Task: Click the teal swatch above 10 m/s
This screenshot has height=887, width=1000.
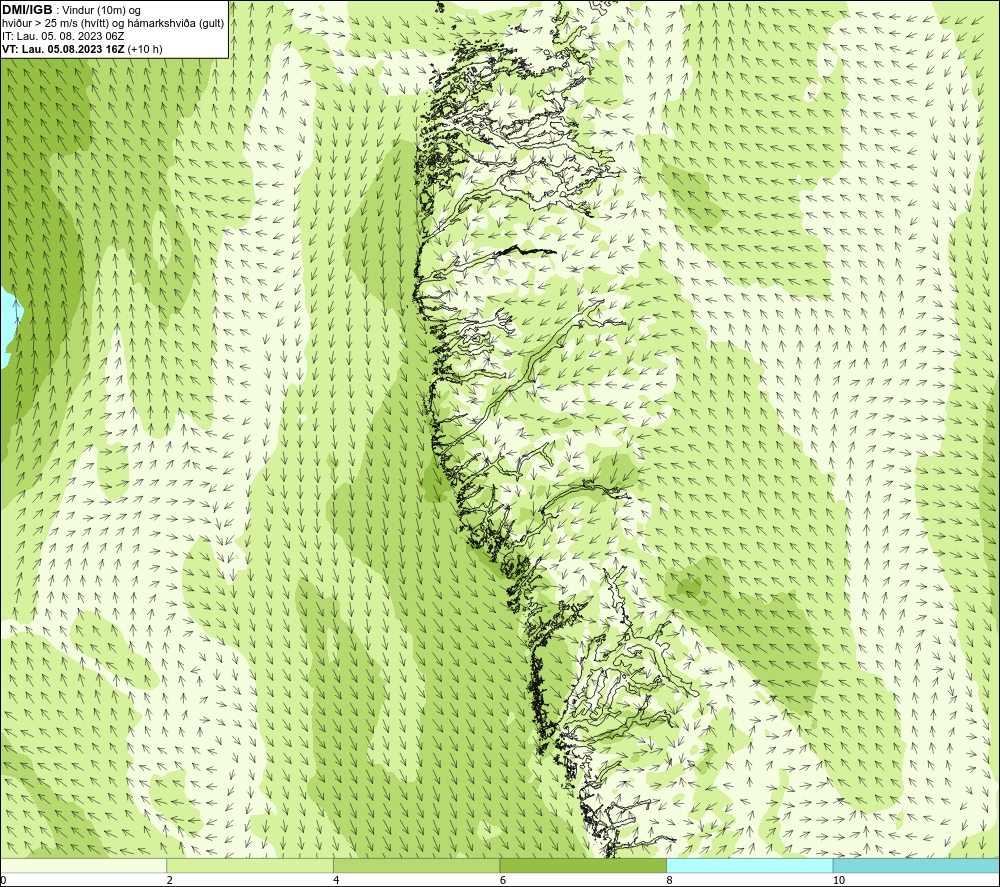Action: pyautogui.click(x=916, y=866)
